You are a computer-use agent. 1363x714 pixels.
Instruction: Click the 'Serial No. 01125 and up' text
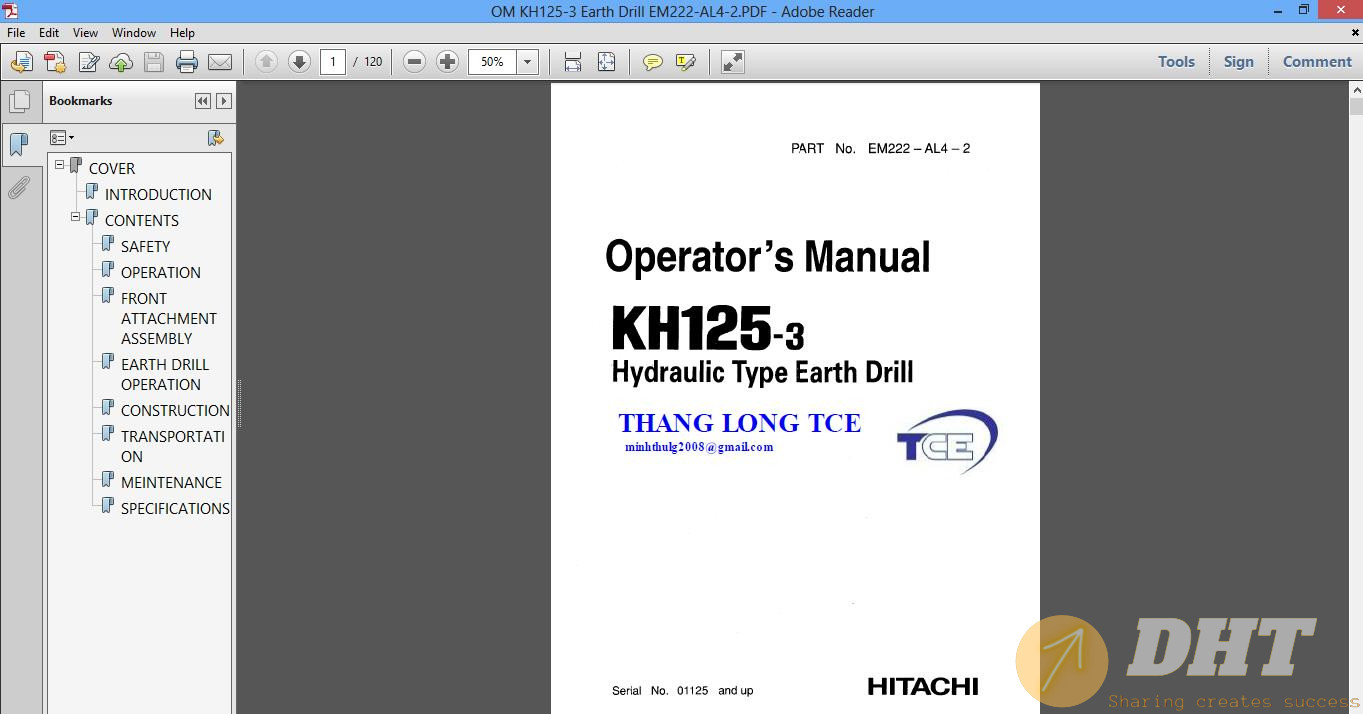pyautogui.click(x=682, y=691)
